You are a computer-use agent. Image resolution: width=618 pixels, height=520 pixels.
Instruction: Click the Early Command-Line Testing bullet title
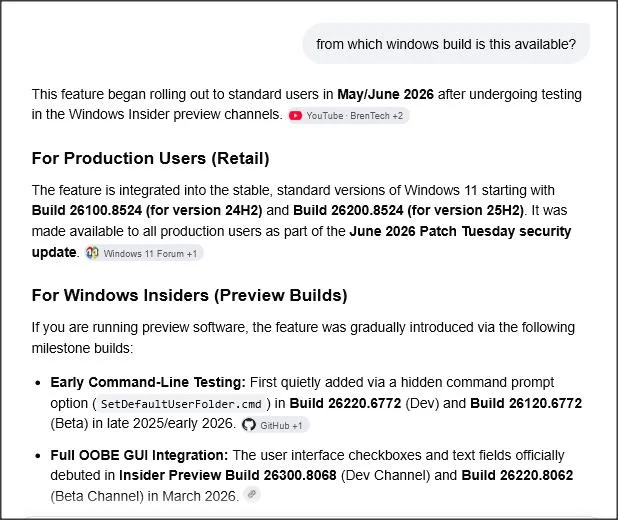coord(148,382)
